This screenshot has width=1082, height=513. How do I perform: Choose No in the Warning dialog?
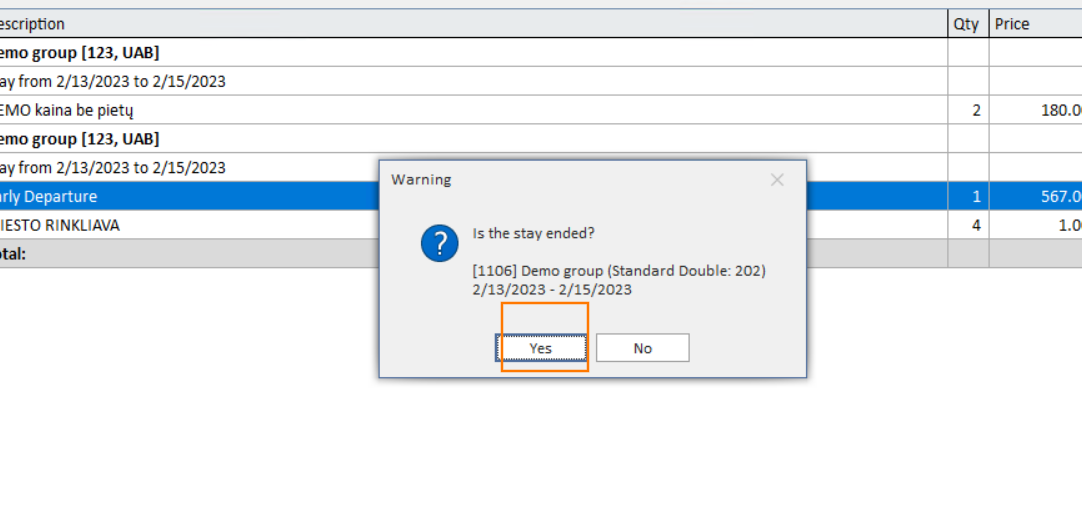tap(642, 348)
